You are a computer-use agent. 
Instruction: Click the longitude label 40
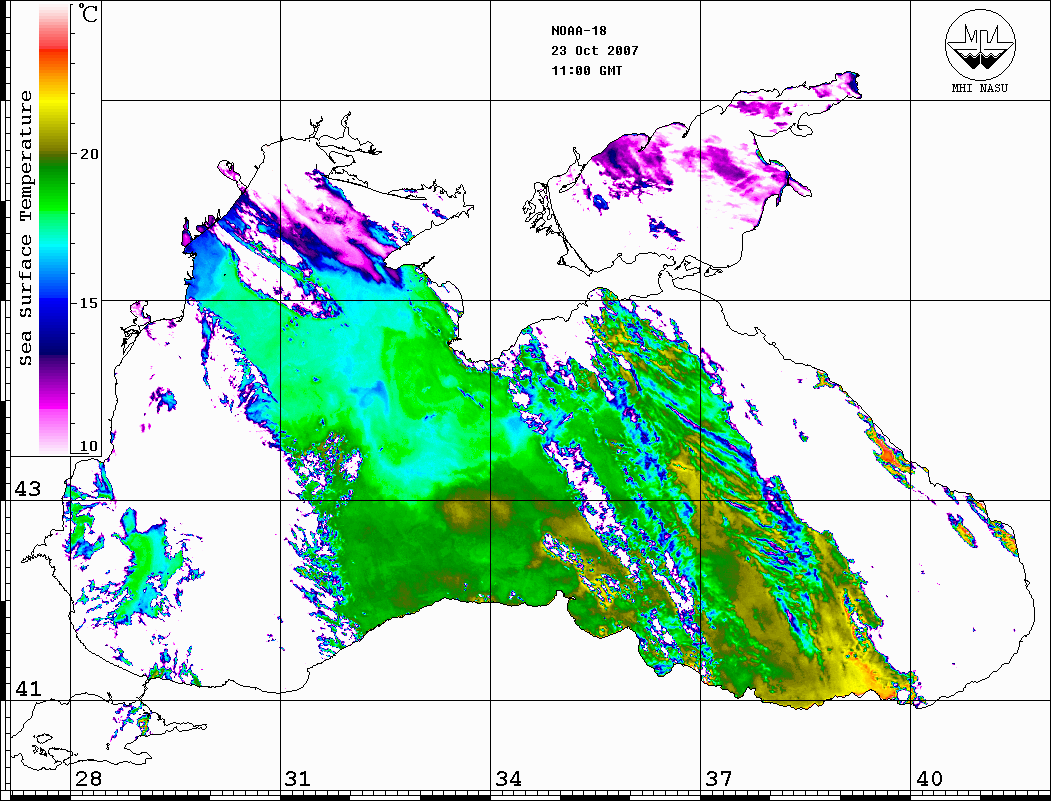coord(929,778)
